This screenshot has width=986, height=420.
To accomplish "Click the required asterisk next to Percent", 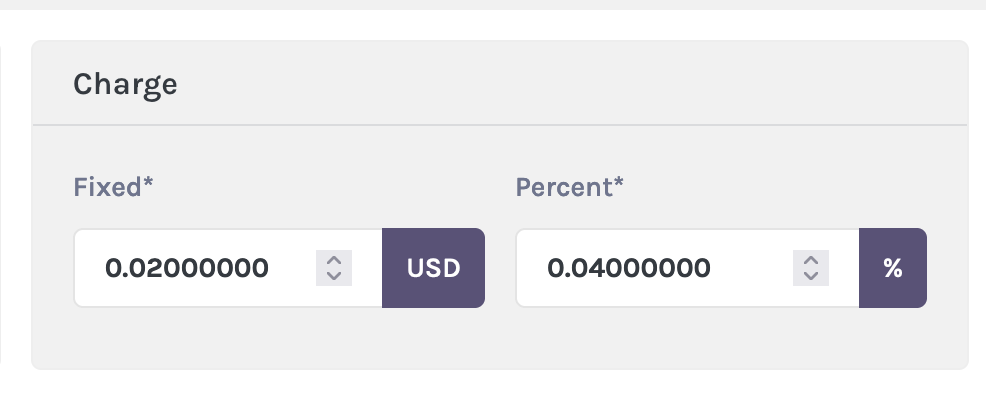I will point(618,185).
